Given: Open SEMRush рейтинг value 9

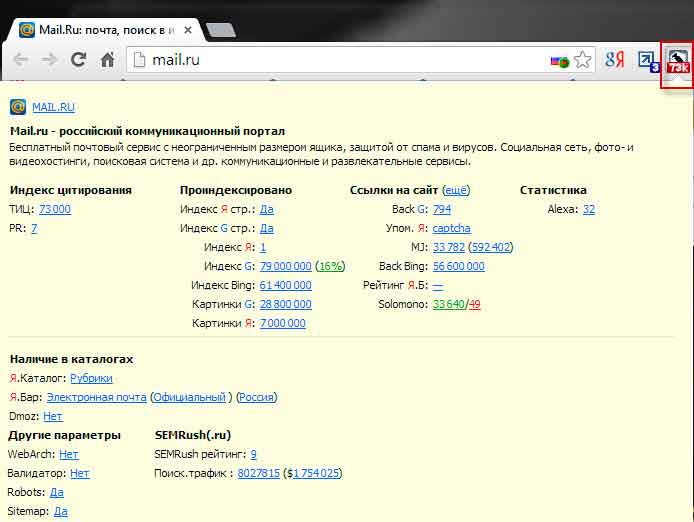Looking at the screenshot, I should pyautogui.click(x=254, y=454).
